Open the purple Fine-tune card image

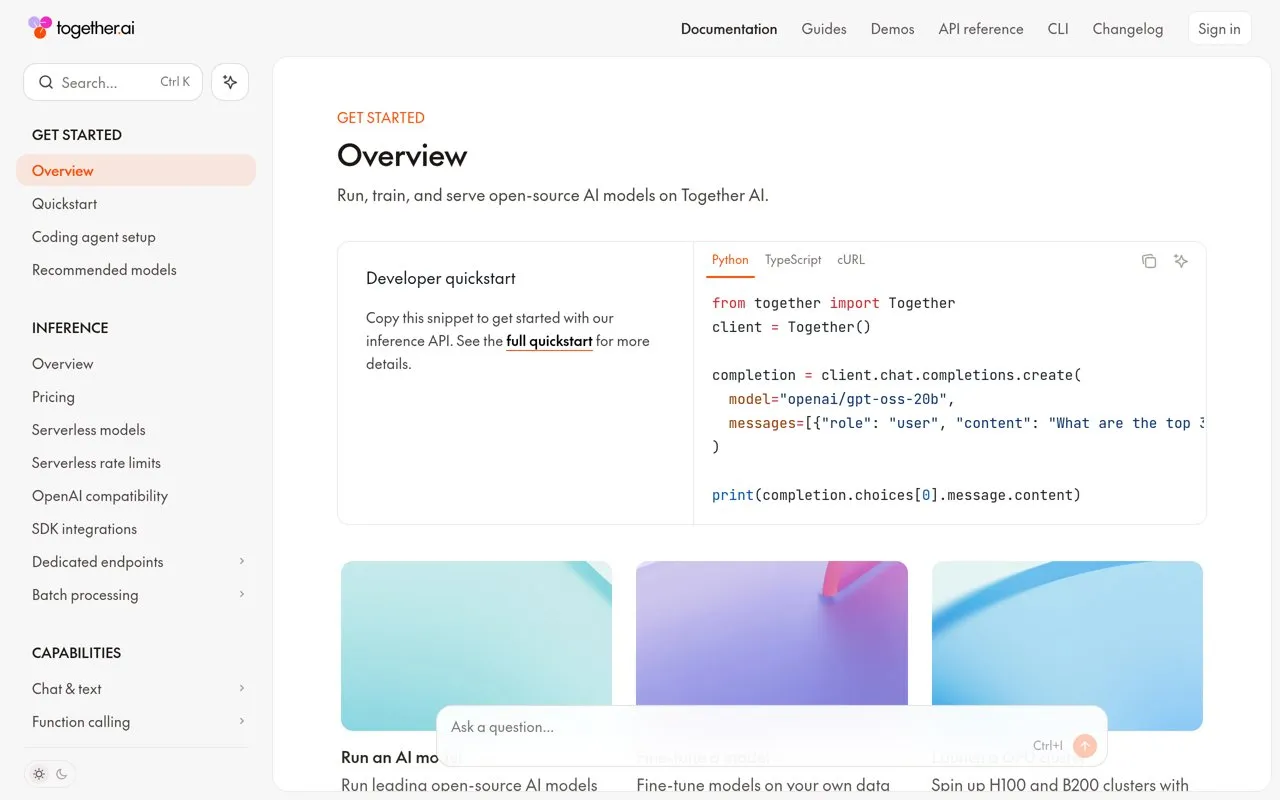[x=772, y=646]
